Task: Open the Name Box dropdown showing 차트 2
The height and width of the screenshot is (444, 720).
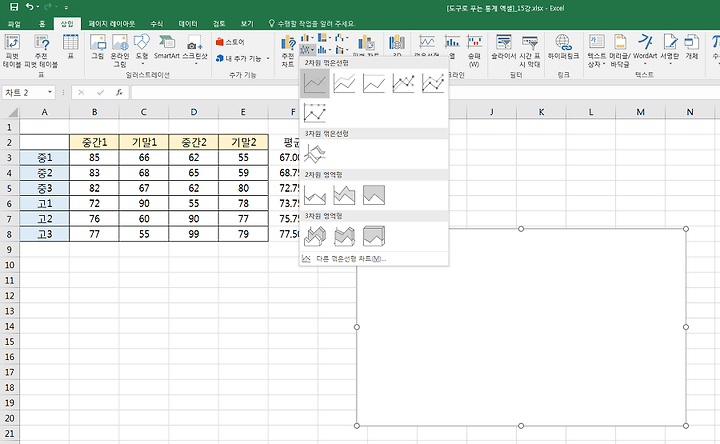Action: tap(50, 92)
